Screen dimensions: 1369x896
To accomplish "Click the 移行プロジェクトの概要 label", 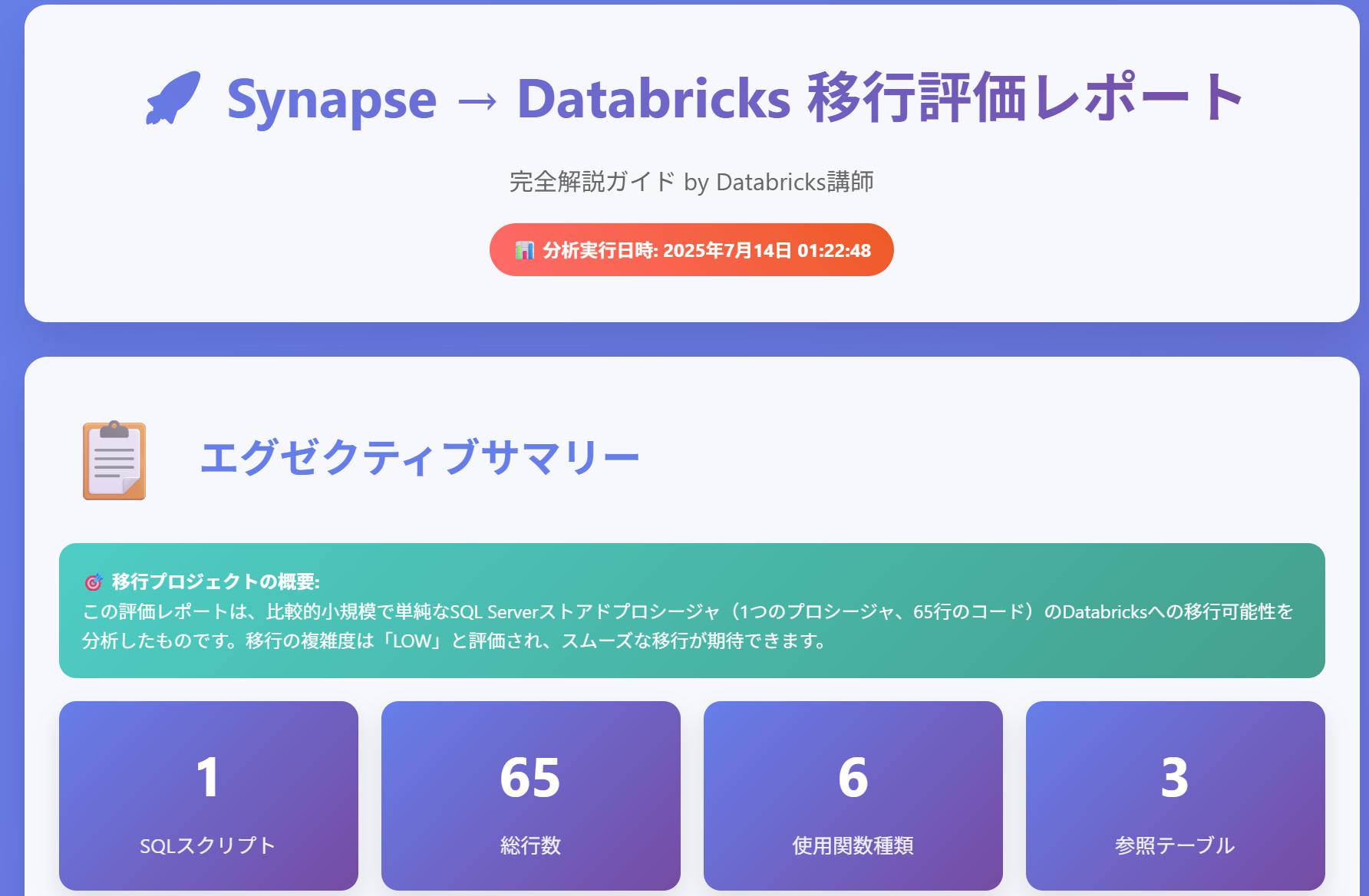I will tap(216, 581).
